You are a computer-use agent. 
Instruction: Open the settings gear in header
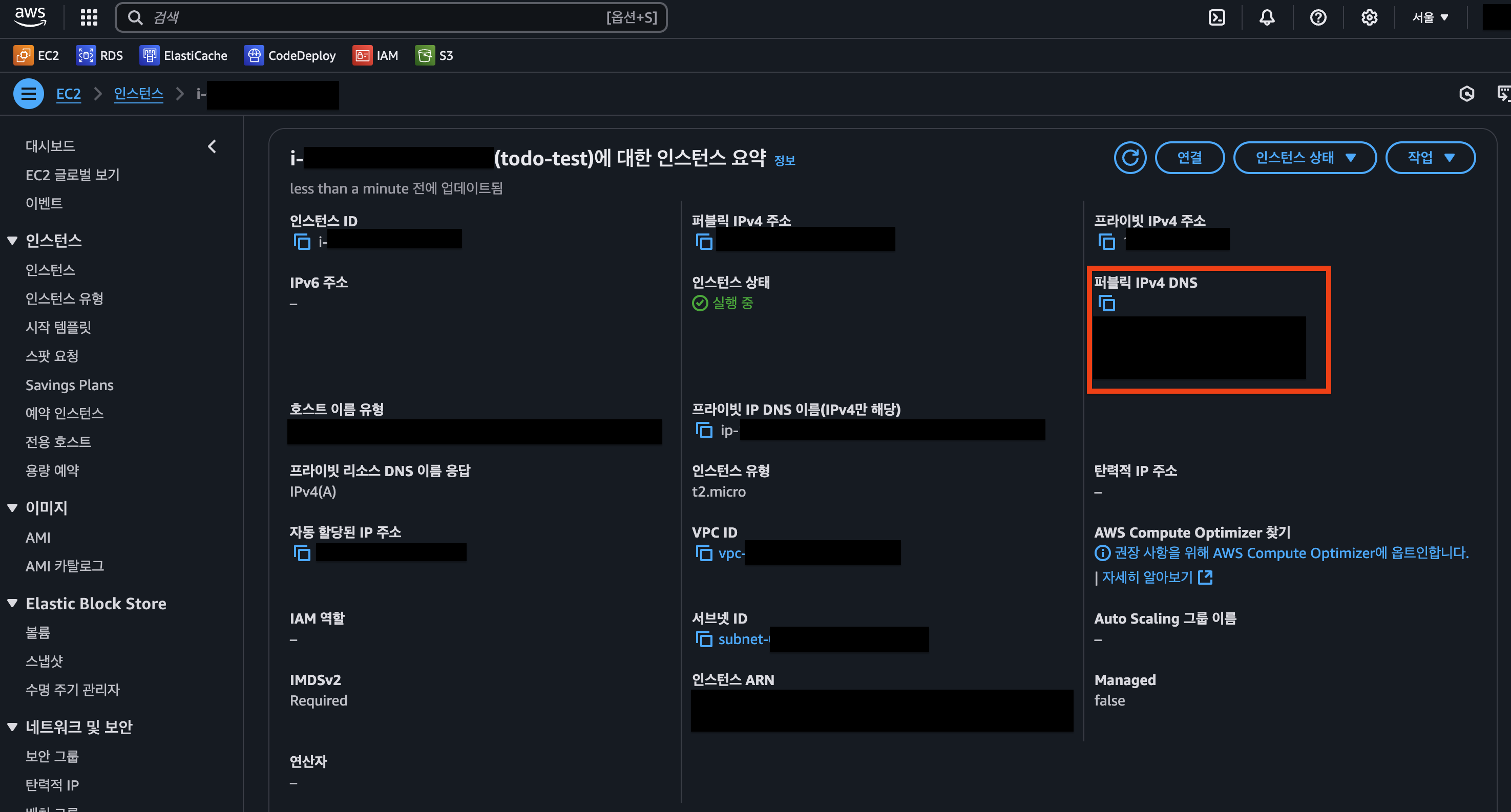pos(1369,17)
